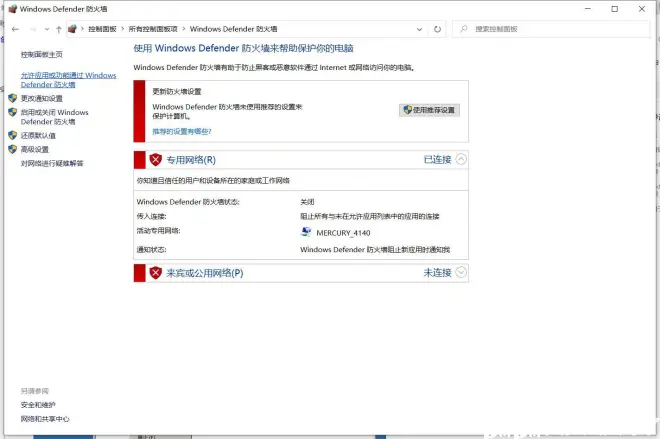Click shield icon beside 启用或关闭 Windows Defender
This screenshot has height=439, width=660.
[x=13, y=112]
